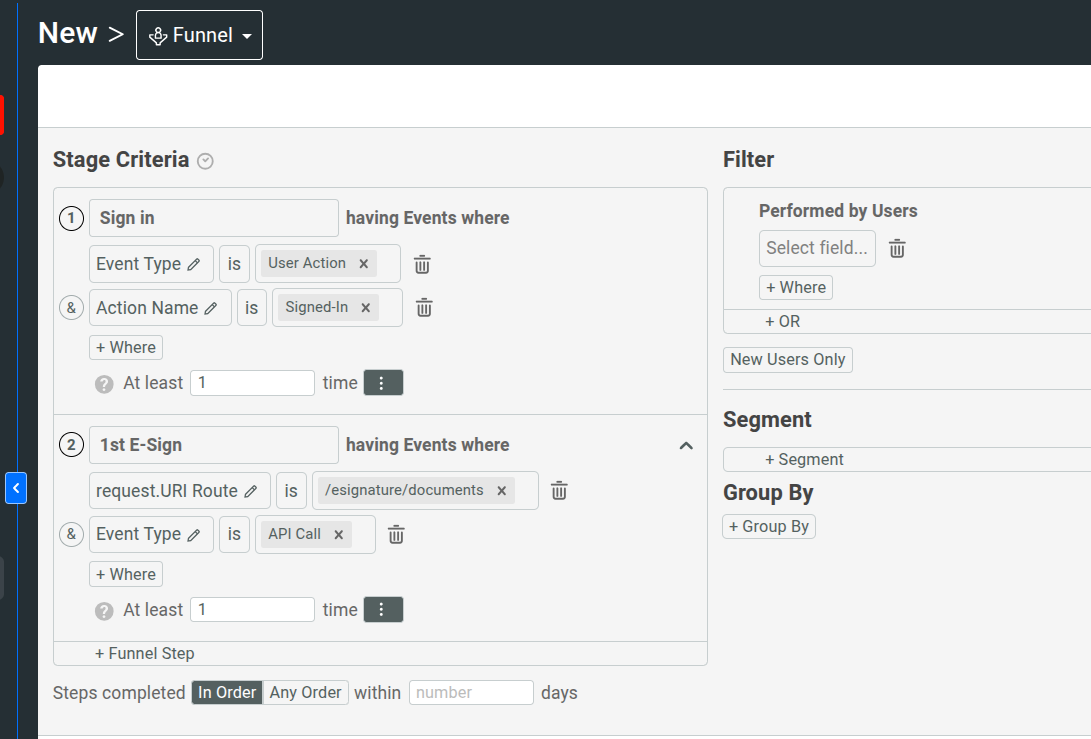Add a Where clause under Performed by Users
Image resolution: width=1091 pixels, height=739 pixels.
pyautogui.click(x=795, y=287)
